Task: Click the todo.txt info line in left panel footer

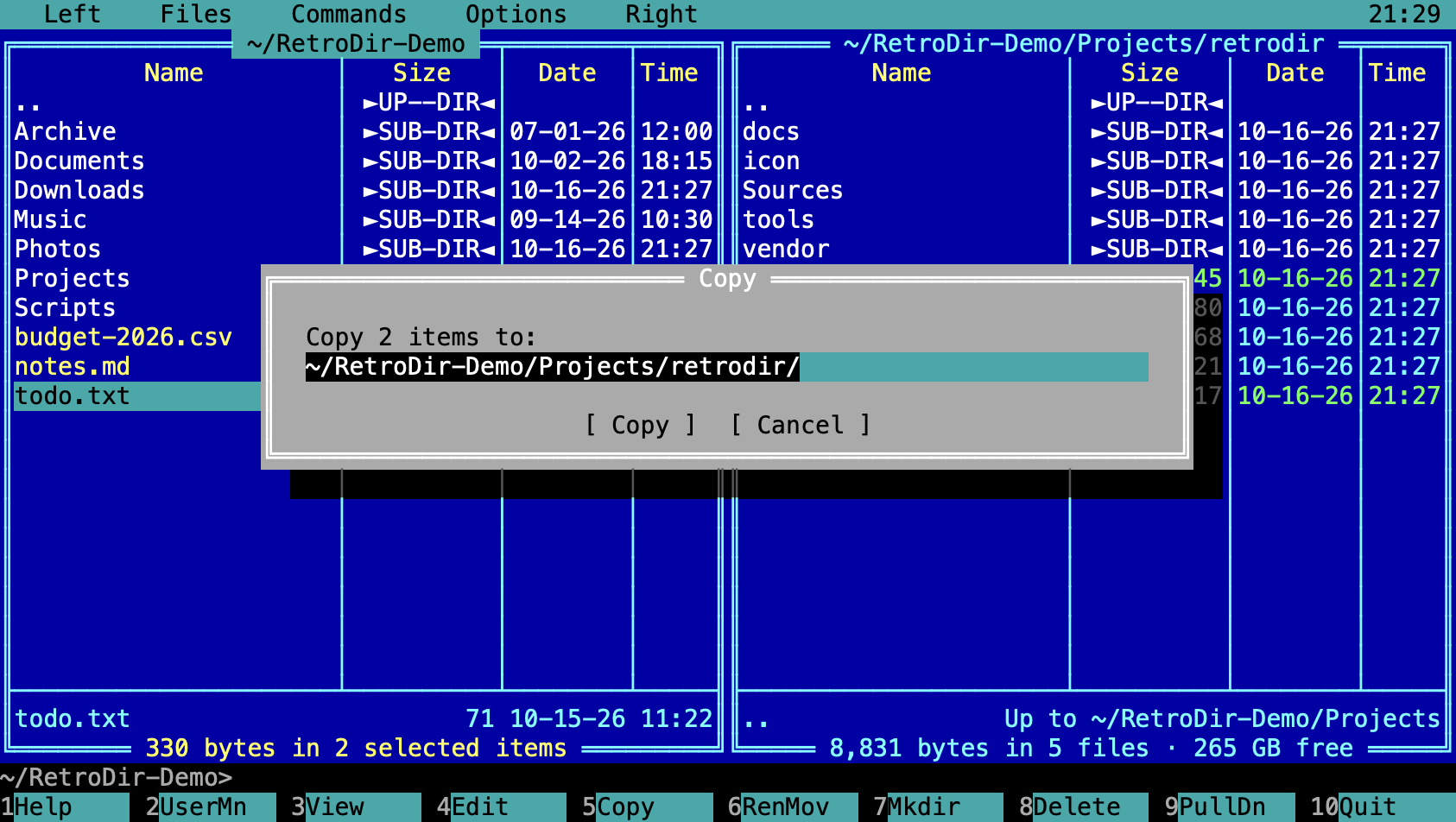Action: pyautogui.click(x=364, y=718)
